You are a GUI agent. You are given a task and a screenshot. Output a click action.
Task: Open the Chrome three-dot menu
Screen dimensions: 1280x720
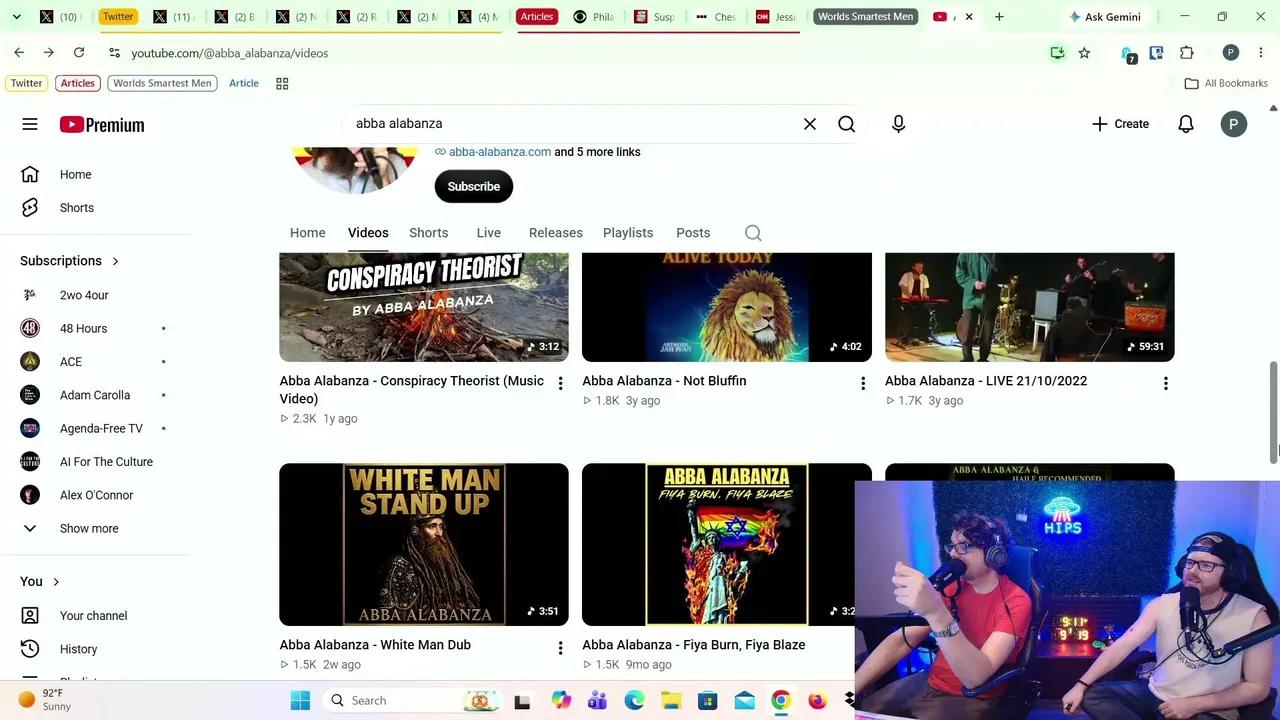1261,53
